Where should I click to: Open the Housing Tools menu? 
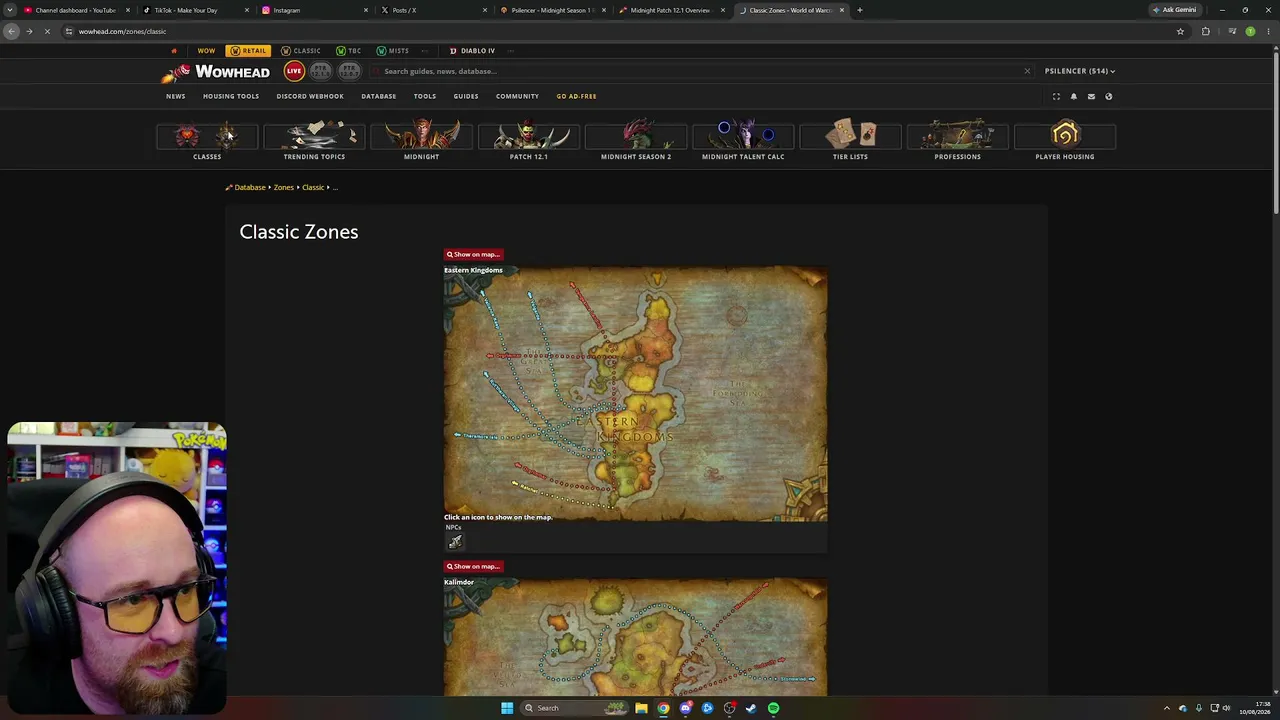231,96
